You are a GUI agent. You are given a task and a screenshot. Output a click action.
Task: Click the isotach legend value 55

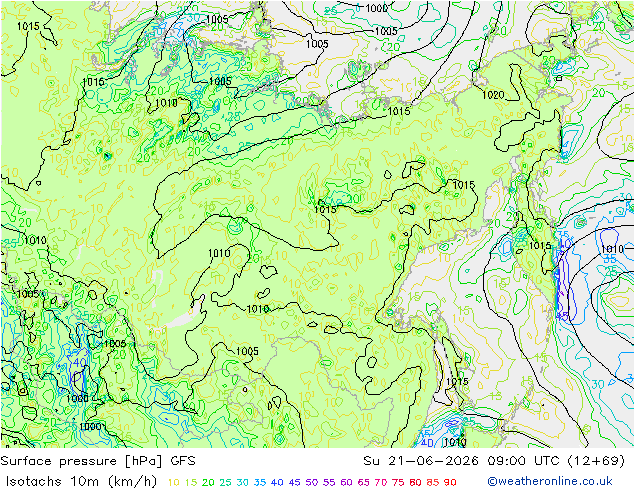pos(329,482)
